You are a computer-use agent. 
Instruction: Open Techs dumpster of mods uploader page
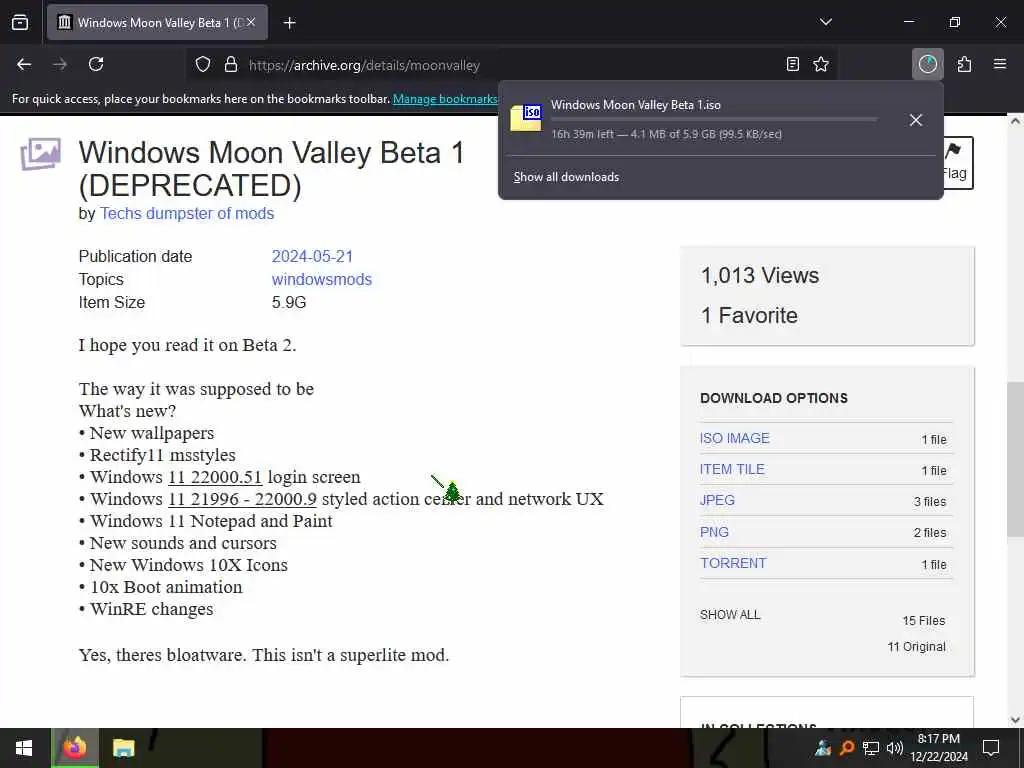[187, 214]
